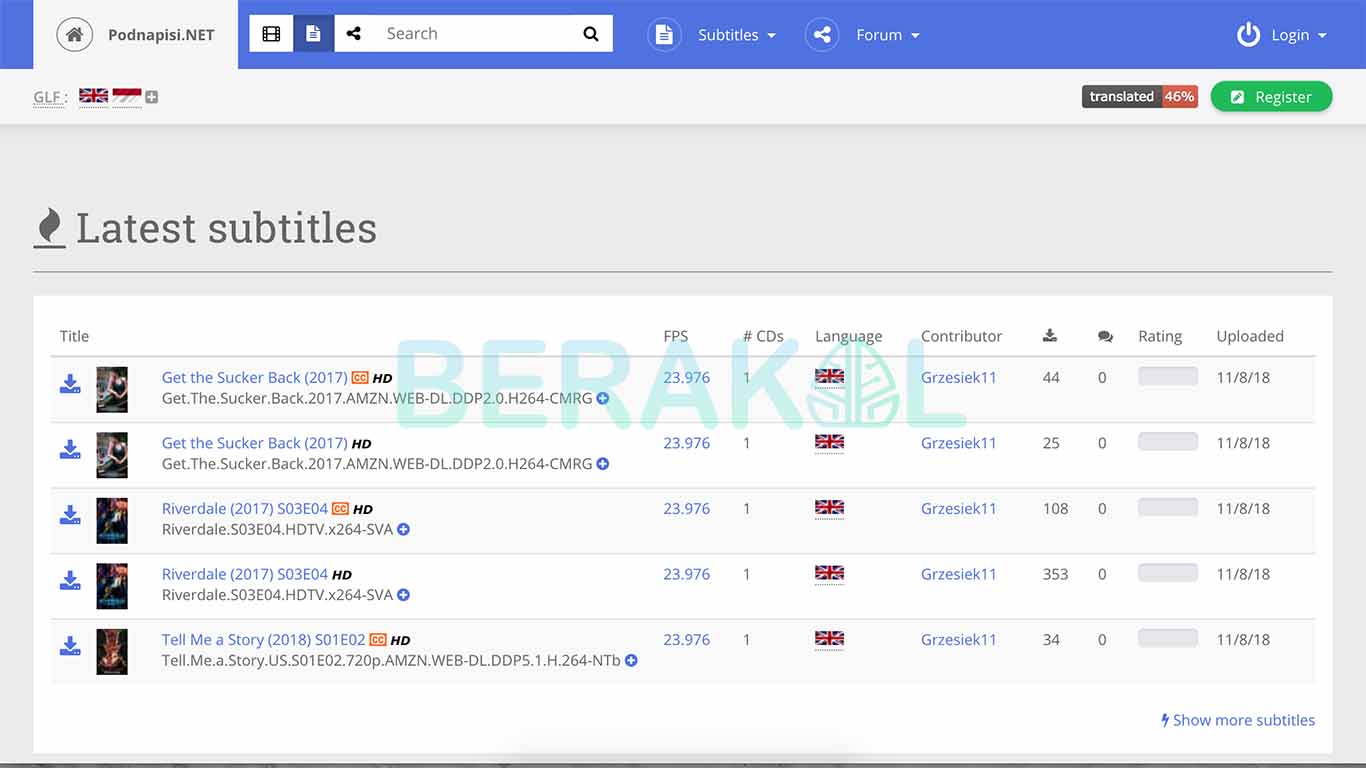Click the magnifying glass search button
Viewport: 1366px width, 768px height.
(x=591, y=34)
